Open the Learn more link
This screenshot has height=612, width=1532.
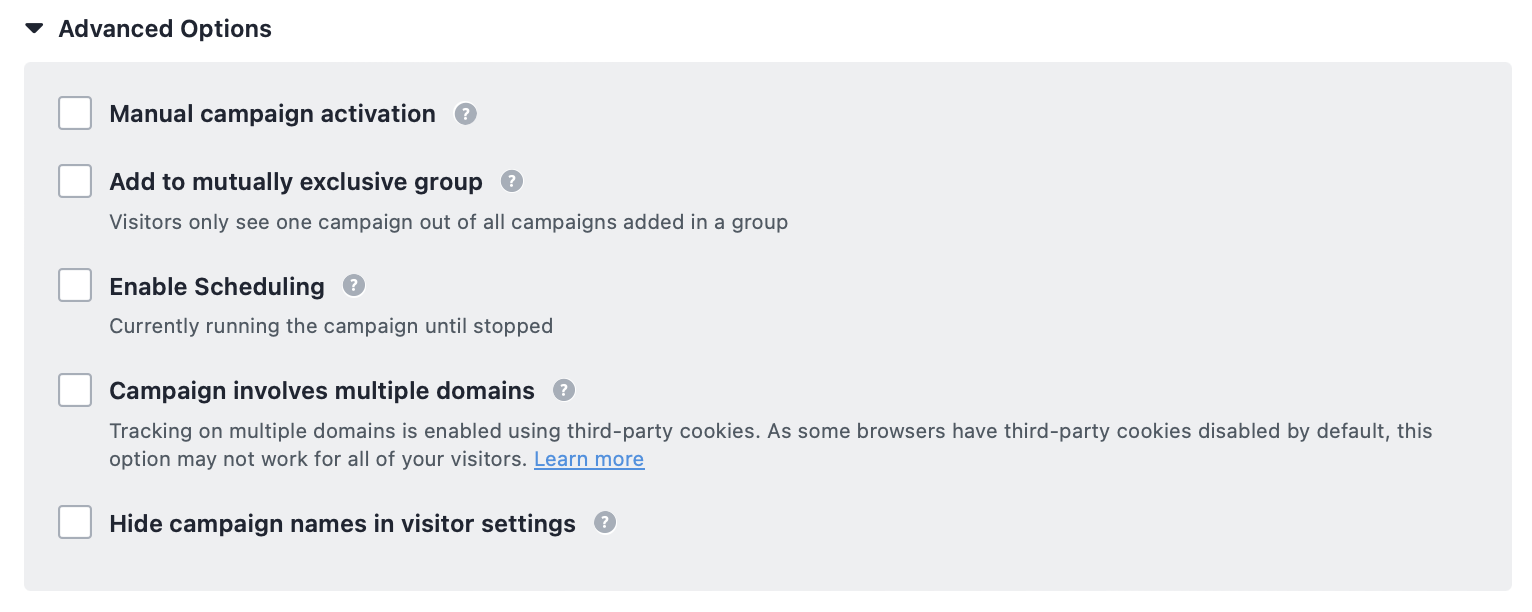click(589, 459)
